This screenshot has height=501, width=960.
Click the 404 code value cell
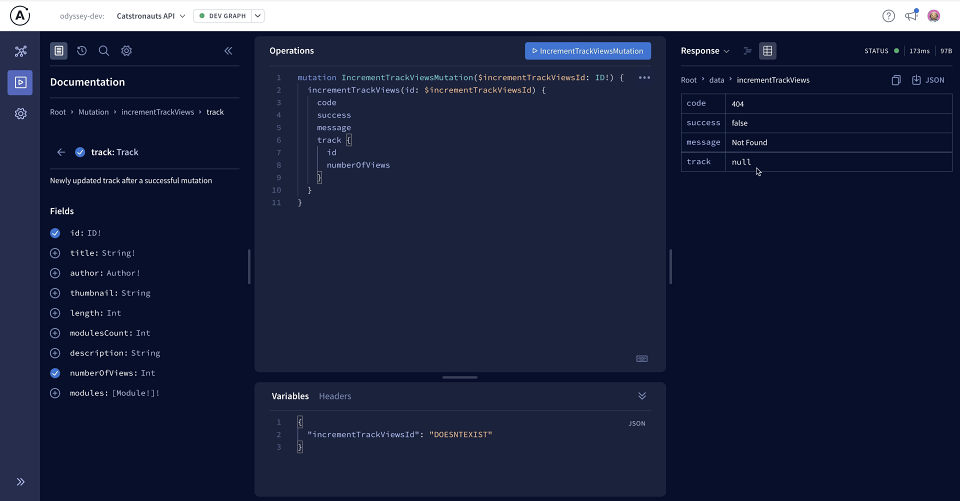(839, 104)
